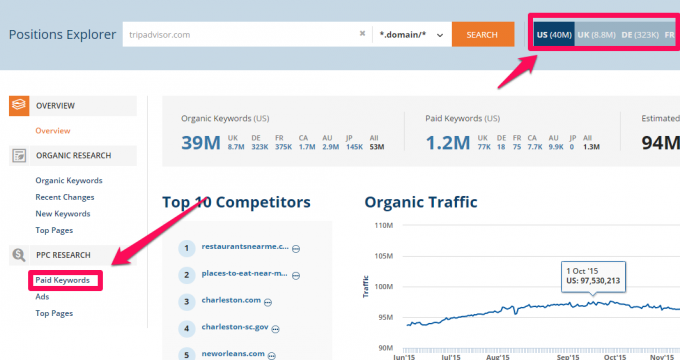Open the options icon next to neworleans.com
680x360 pixels.
[x=271, y=356]
